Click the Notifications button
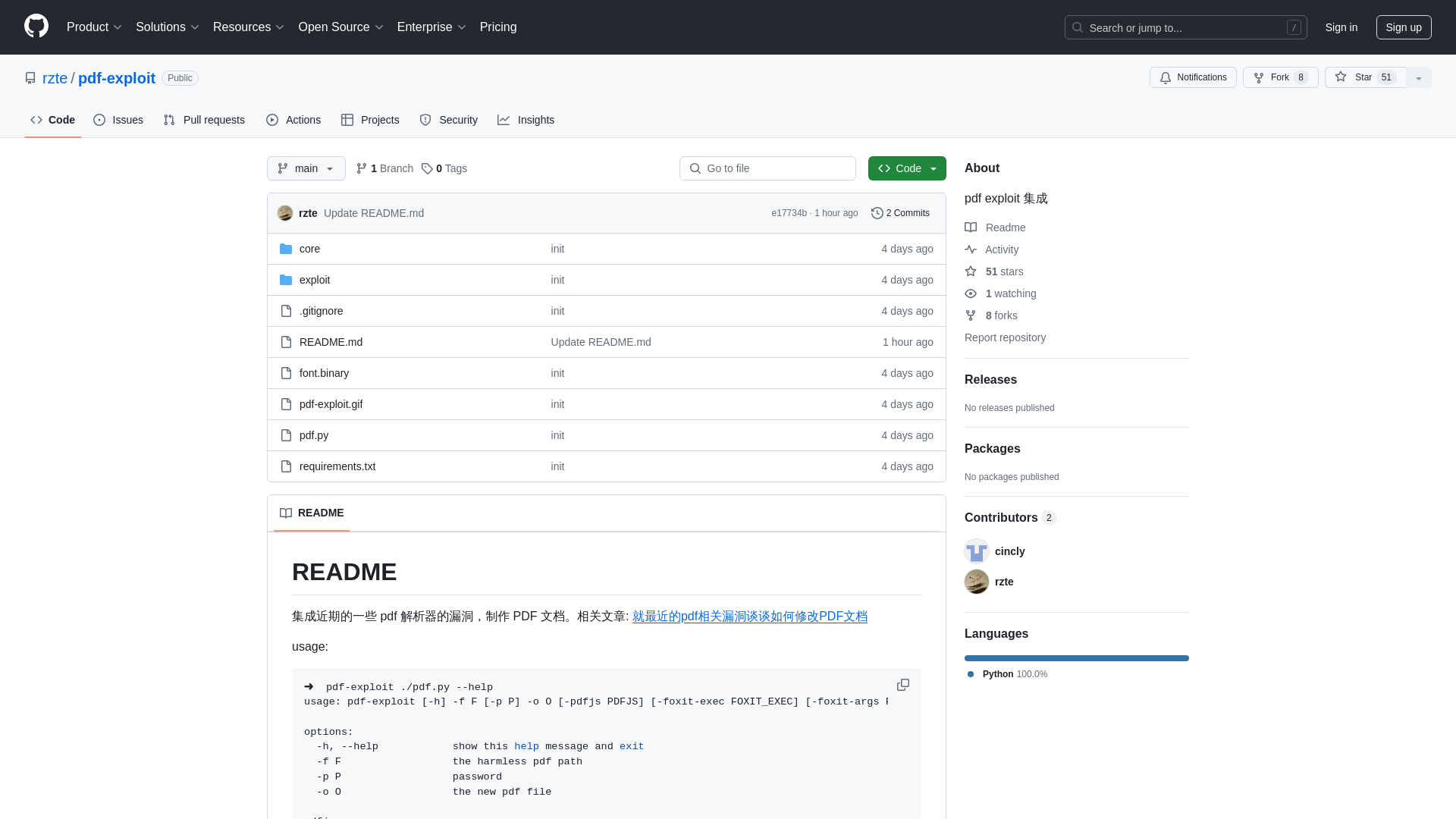Viewport: 1456px width, 819px height. pos(1193,77)
